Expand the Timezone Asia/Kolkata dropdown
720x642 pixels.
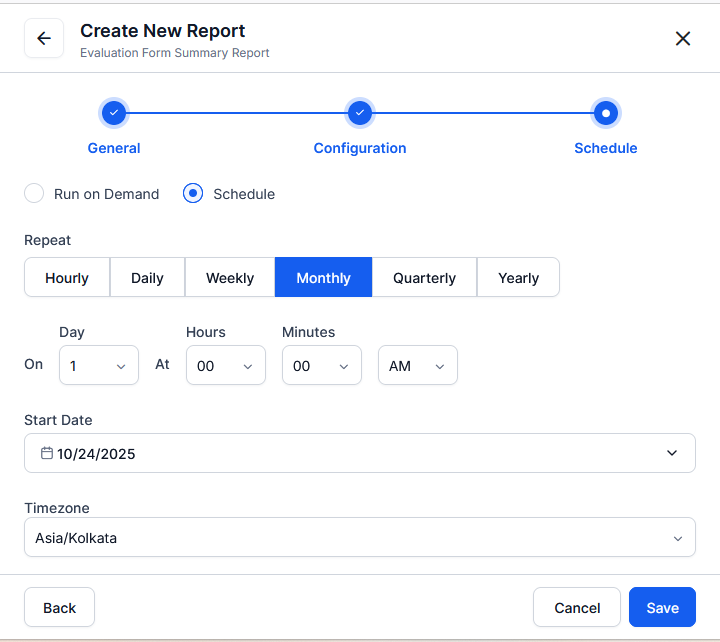point(360,538)
